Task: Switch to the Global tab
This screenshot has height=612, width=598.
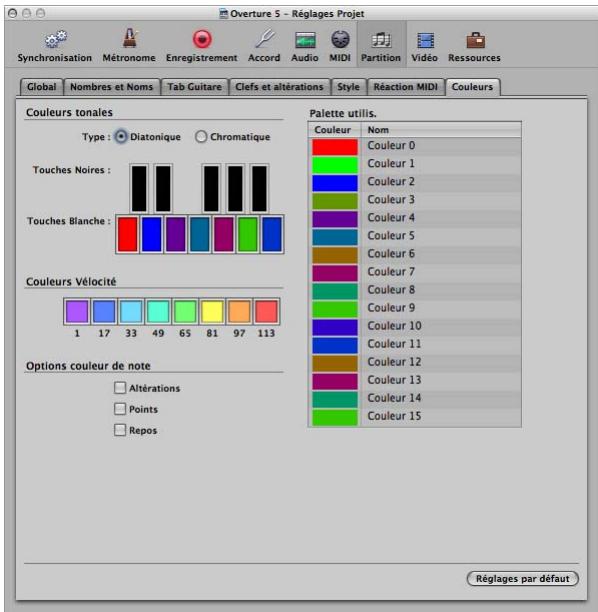Action: [x=41, y=87]
